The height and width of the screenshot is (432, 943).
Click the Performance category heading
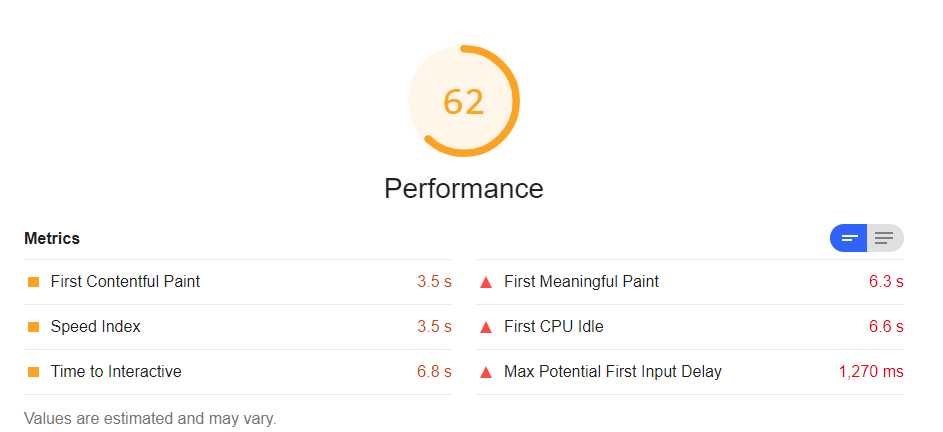(x=464, y=188)
